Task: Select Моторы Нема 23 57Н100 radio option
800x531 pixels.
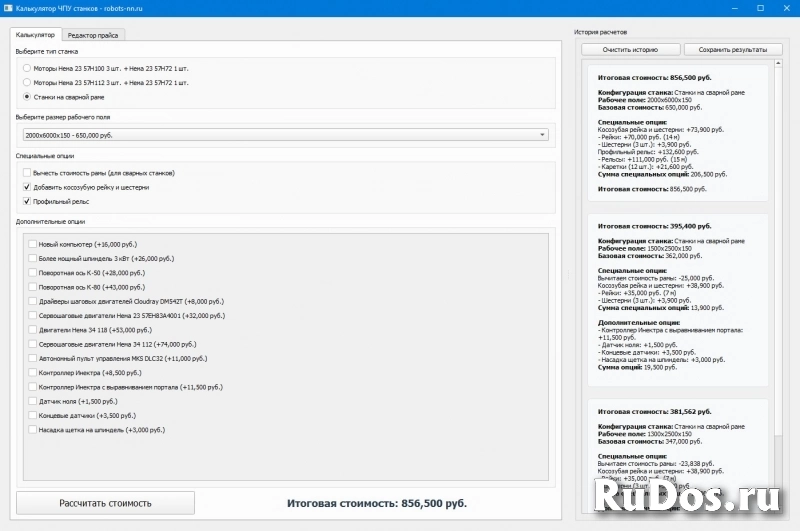Action: [x=27, y=68]
